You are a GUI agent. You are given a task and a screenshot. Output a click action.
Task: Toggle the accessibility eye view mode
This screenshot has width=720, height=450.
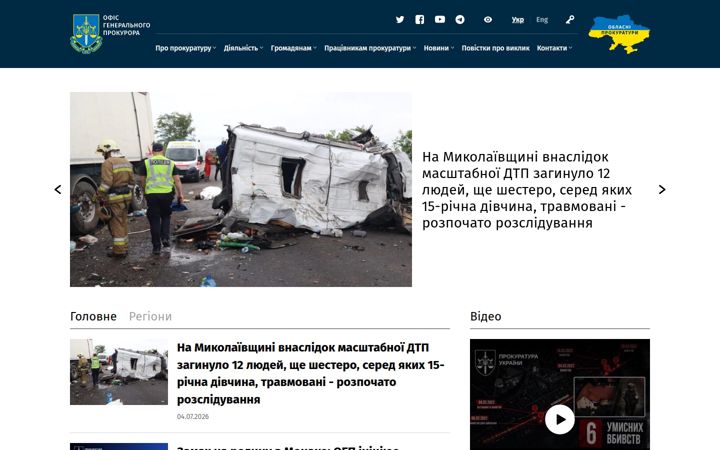[x=488, y=20]
